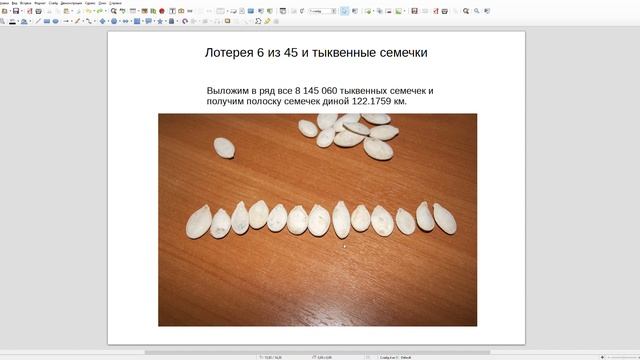Select the Symbol Shapes smiley tool
The width and height of the screenshot is (640, 360).
[114, 21]
